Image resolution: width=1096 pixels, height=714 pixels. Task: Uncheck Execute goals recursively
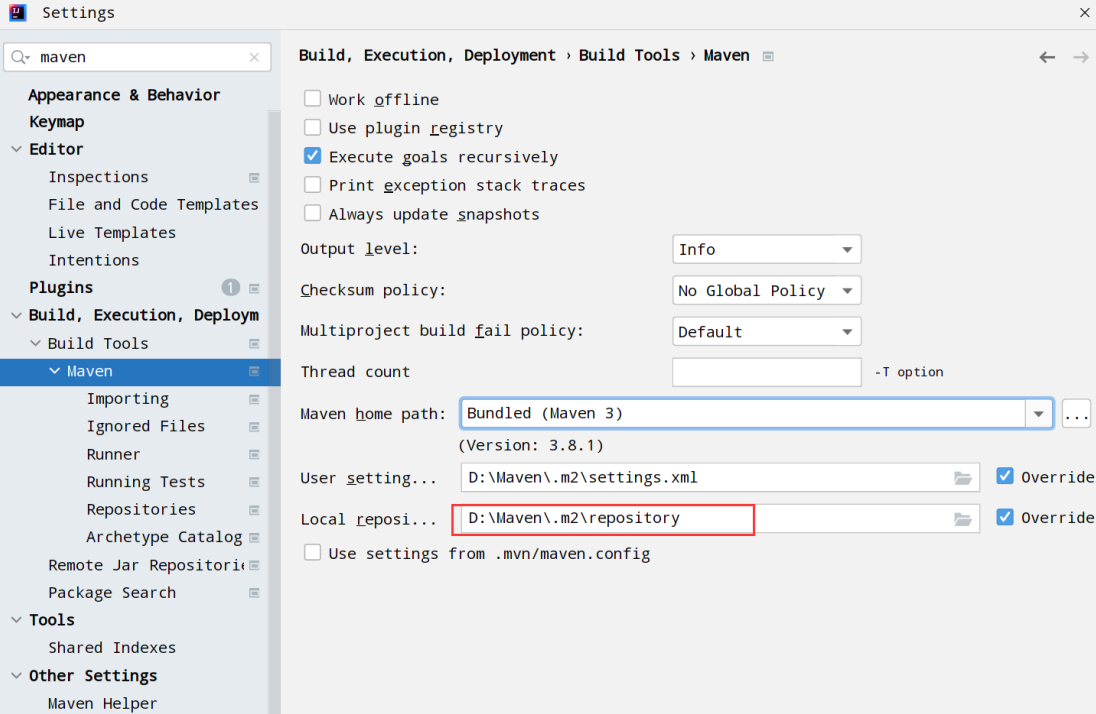point(312,156)
